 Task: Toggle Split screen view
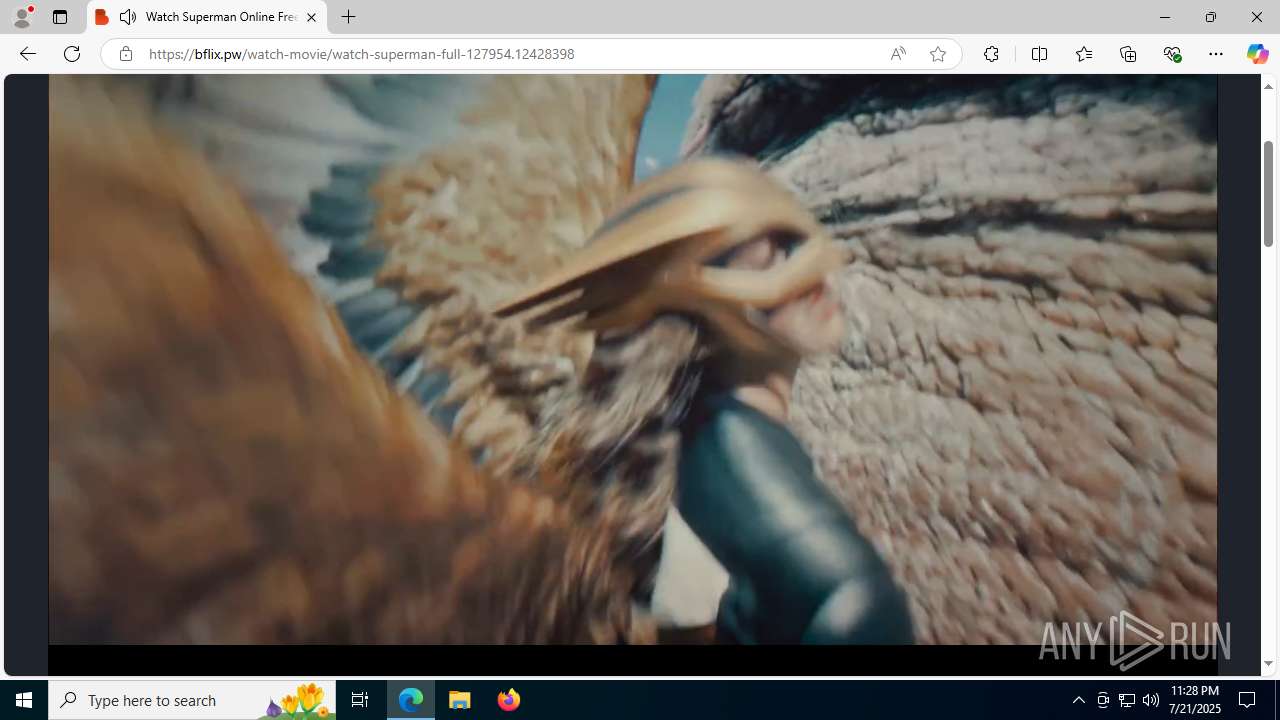pos(1039,54)
